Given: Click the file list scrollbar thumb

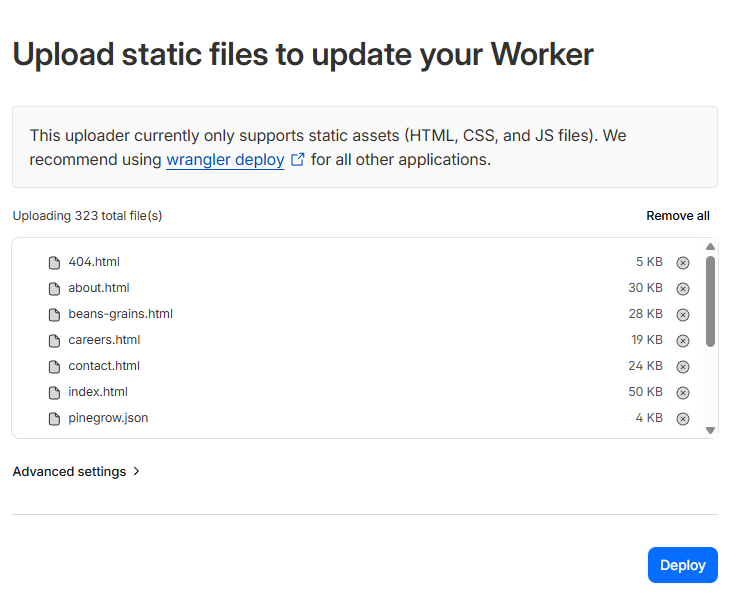Looking at the screenshot, I should pyautogui.click(x=710, y=300).
